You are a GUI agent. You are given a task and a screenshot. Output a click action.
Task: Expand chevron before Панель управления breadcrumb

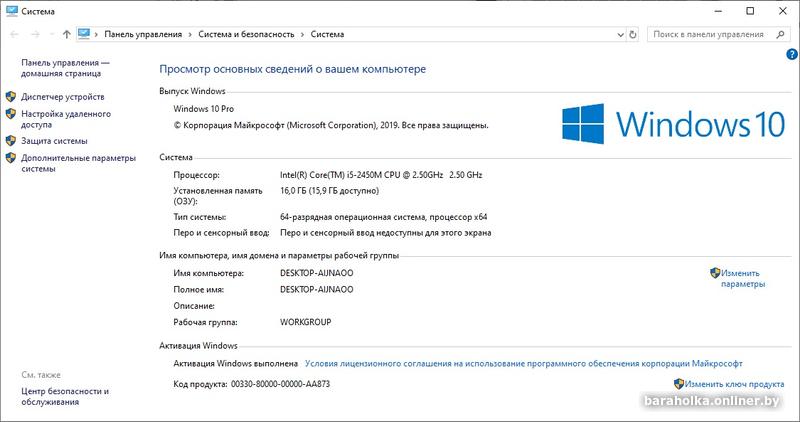(96, 34)
